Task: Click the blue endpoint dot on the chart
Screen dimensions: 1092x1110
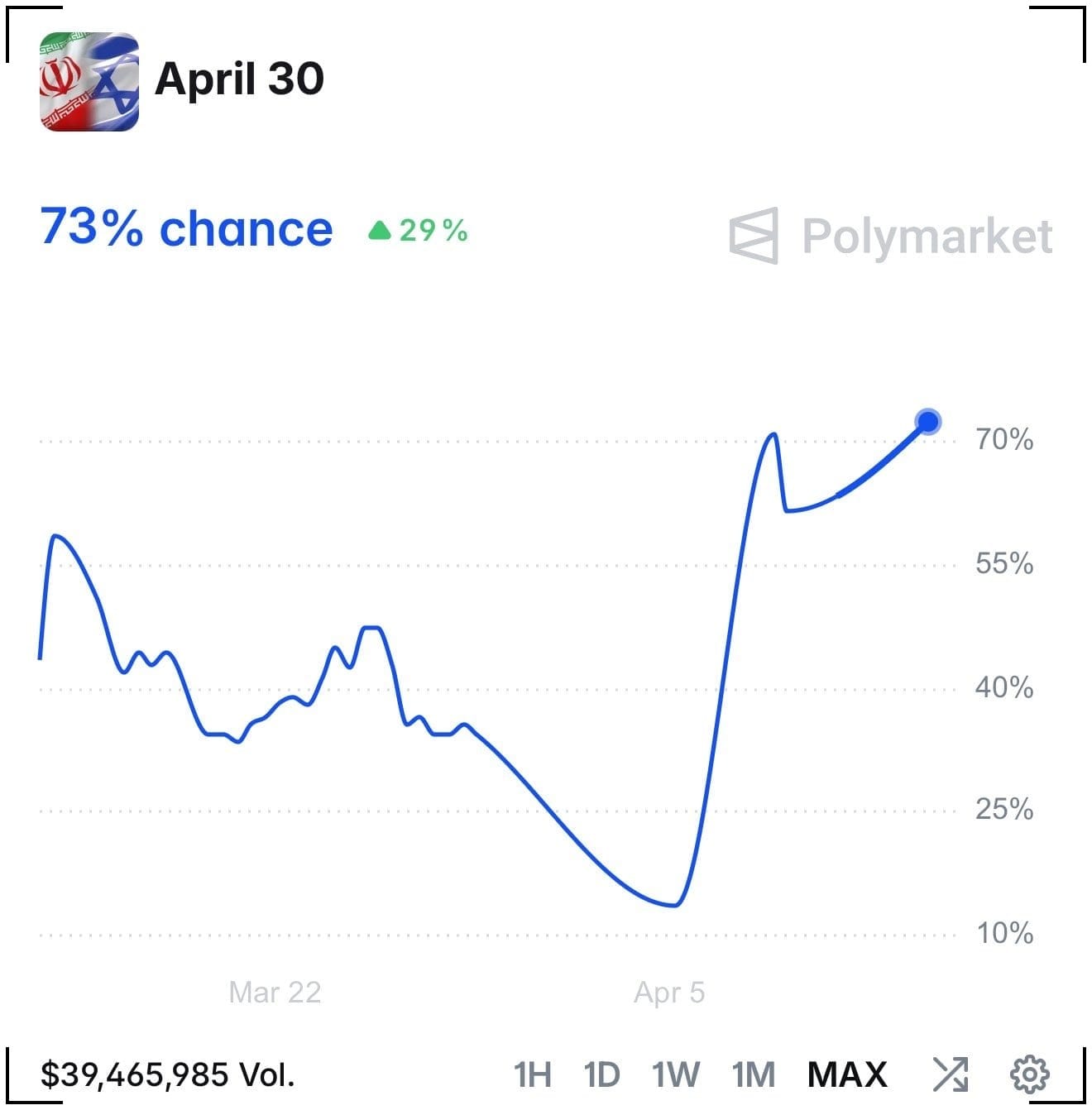Action: [928, 422]
